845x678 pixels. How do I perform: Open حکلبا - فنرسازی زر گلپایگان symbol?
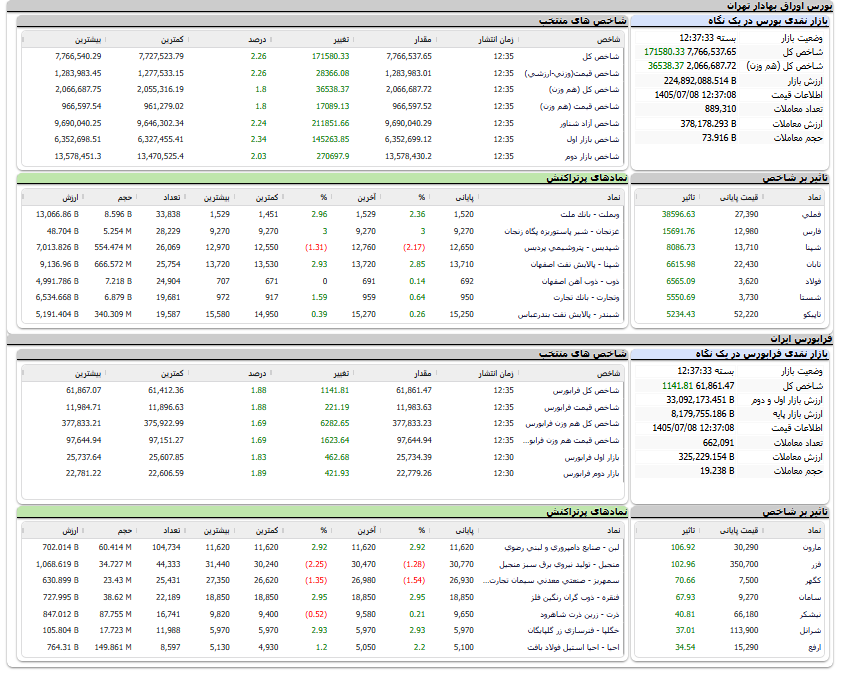[x=573, y=631]
